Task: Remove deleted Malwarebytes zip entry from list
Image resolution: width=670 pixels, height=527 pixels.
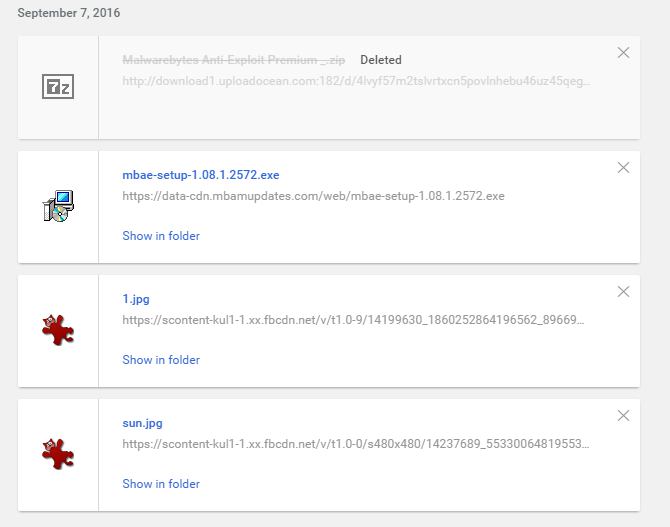Action: pos(624,53)
